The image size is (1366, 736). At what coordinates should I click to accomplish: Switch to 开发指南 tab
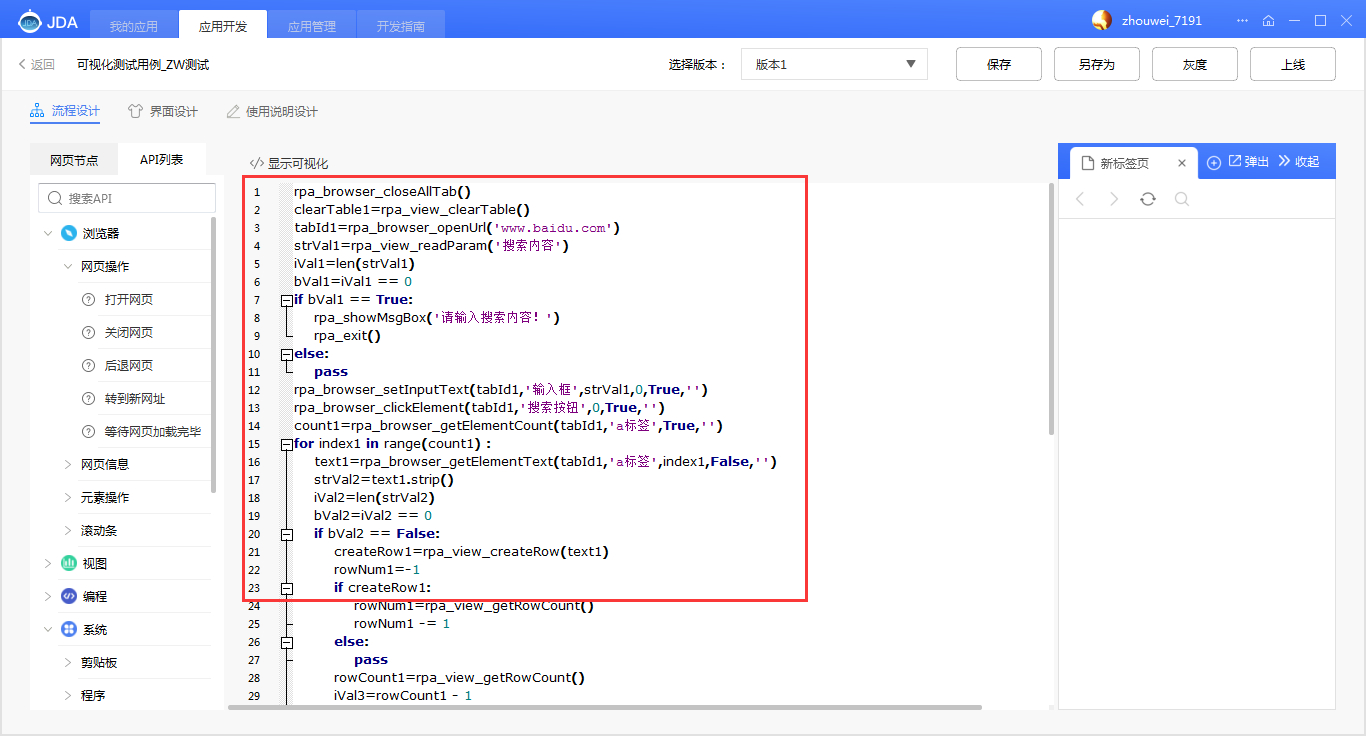pyautogui.click(x=401, y=26)
